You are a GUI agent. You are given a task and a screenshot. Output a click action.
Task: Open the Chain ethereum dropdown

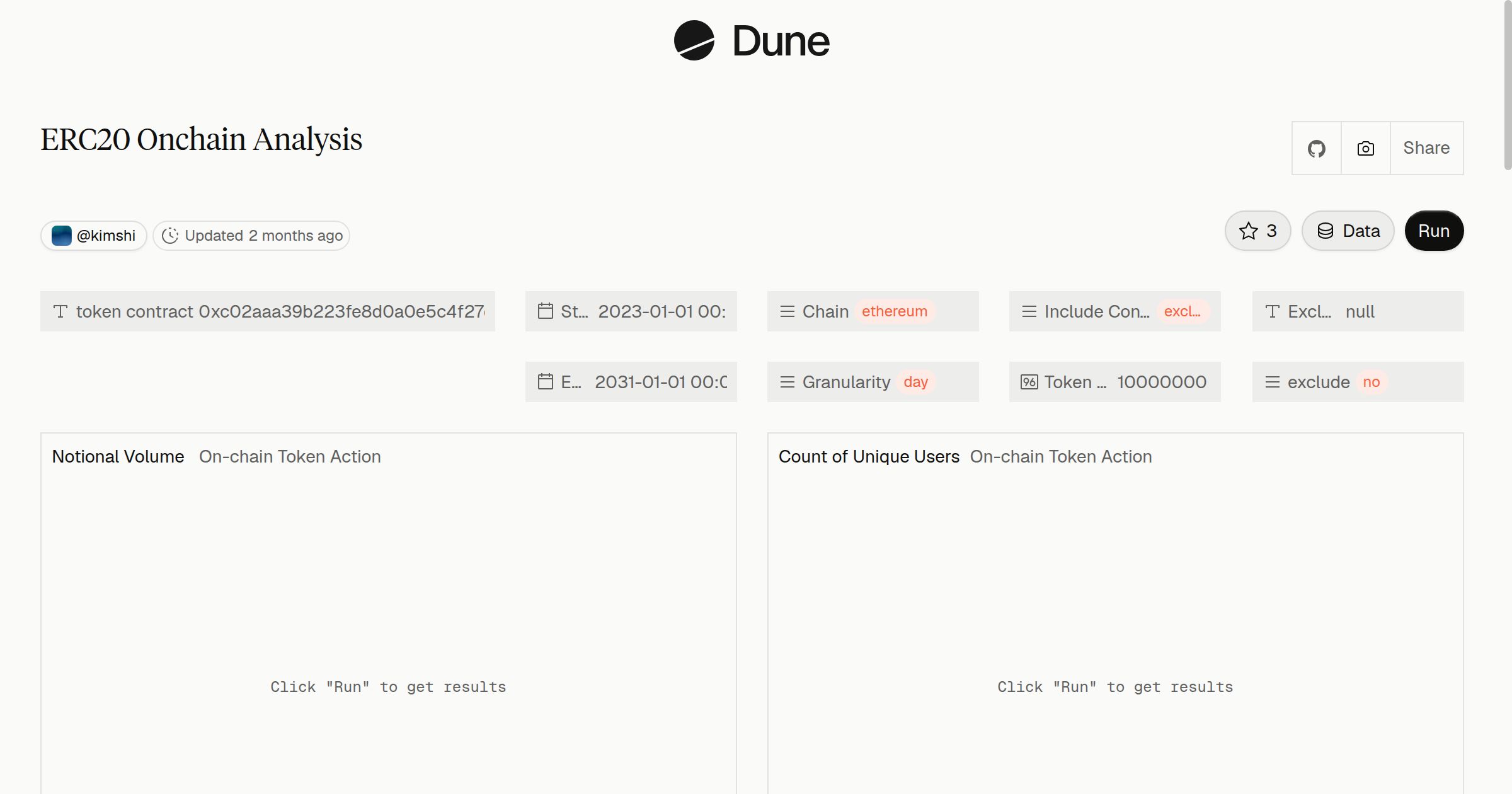tap(873, 311)
